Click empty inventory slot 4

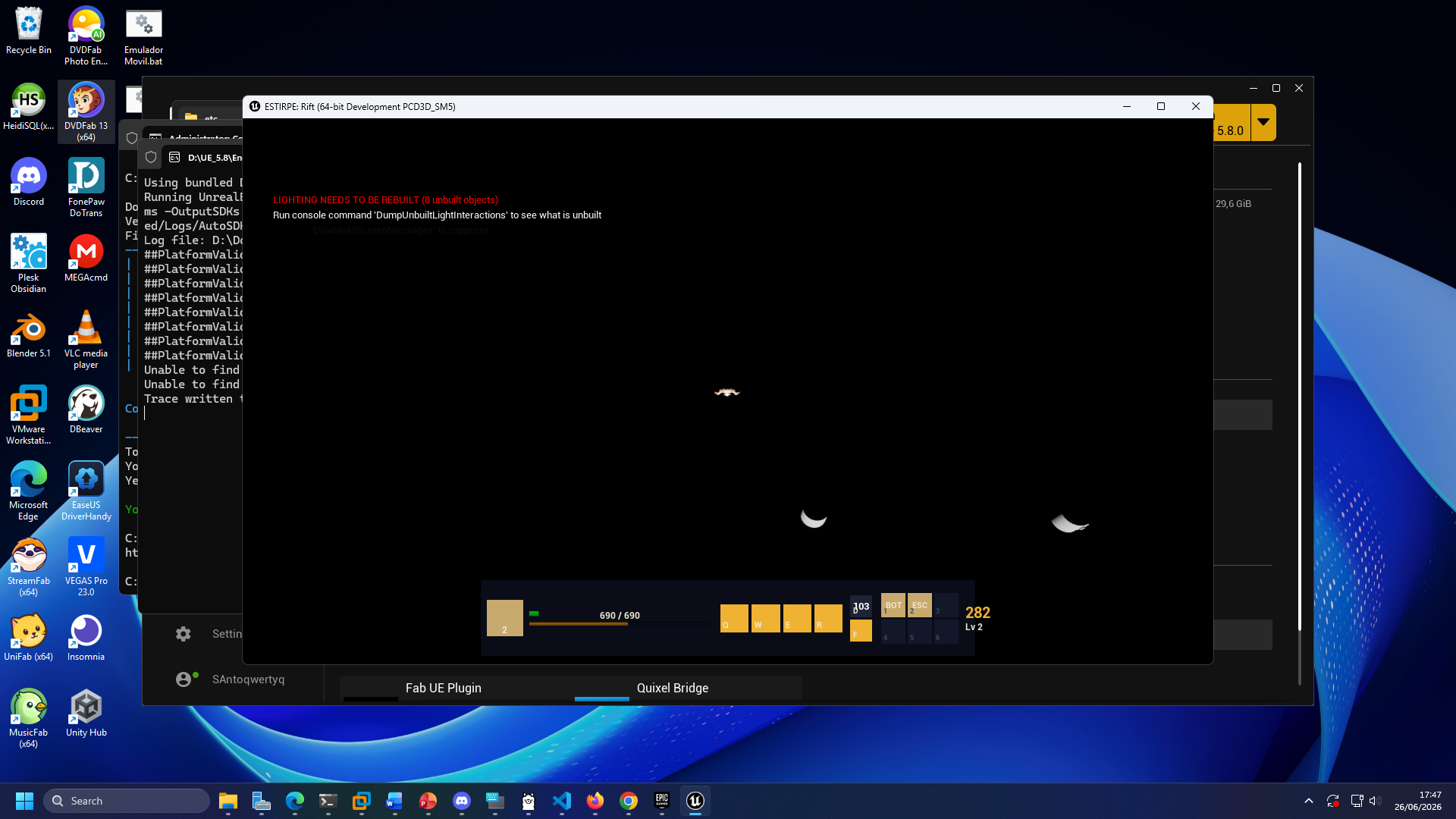pos(893,632)
